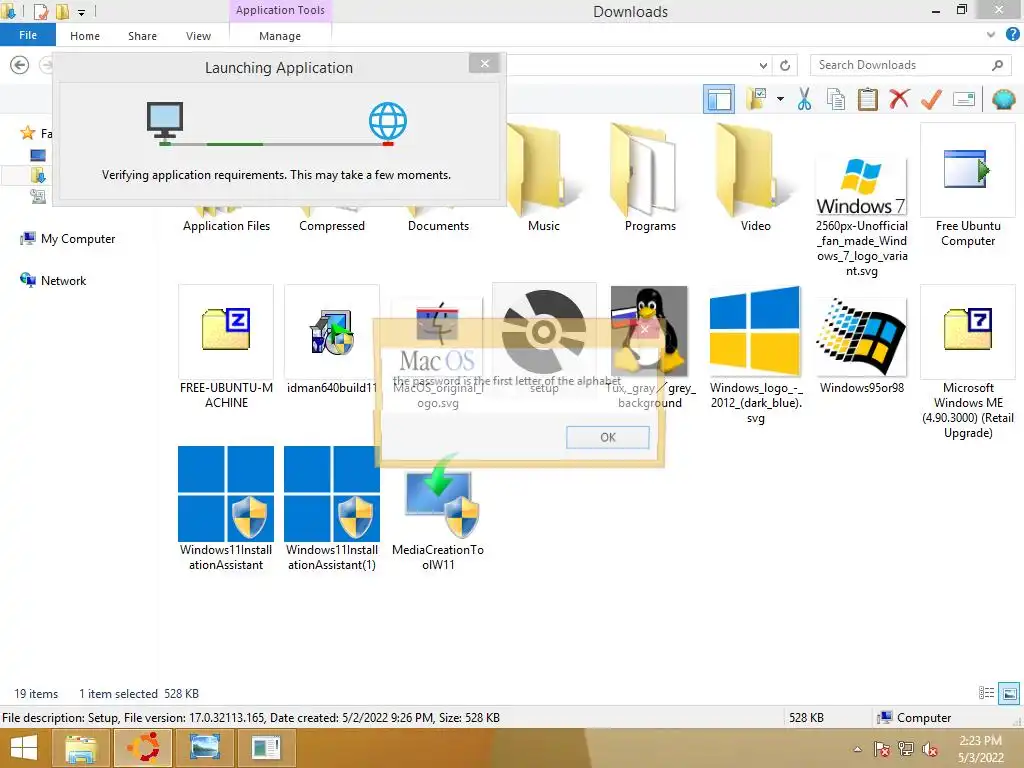Select the Windows11InstallationAssistant file
Viewport: 1024px width, 768px height.
tap(226, 509)
